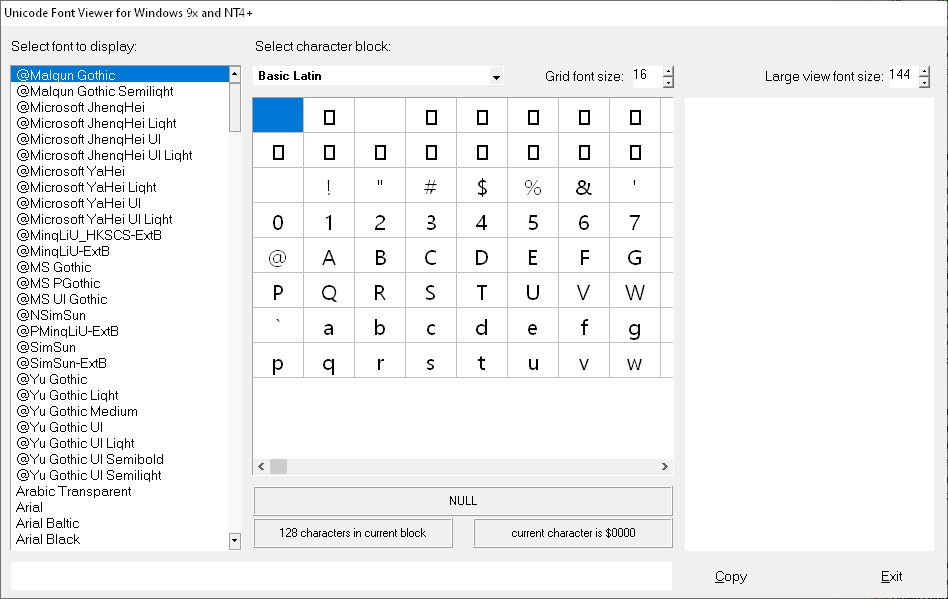The height and width of the screenshot is (599, 948).
Task: Click the text field beside Copy
Action: [x=340, y=576]
